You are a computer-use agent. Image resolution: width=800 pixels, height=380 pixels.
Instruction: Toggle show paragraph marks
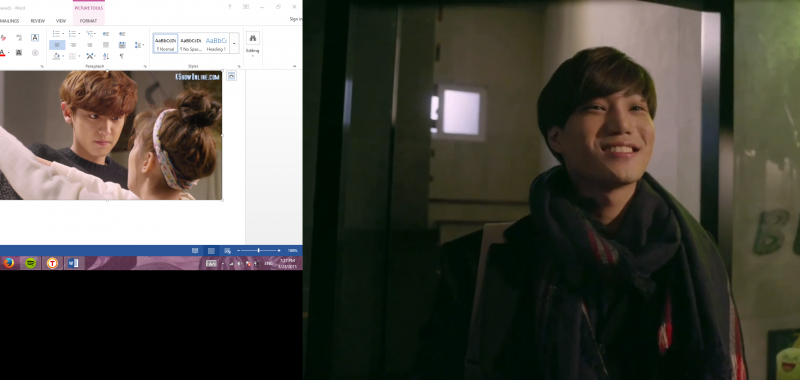coord(121,56)
